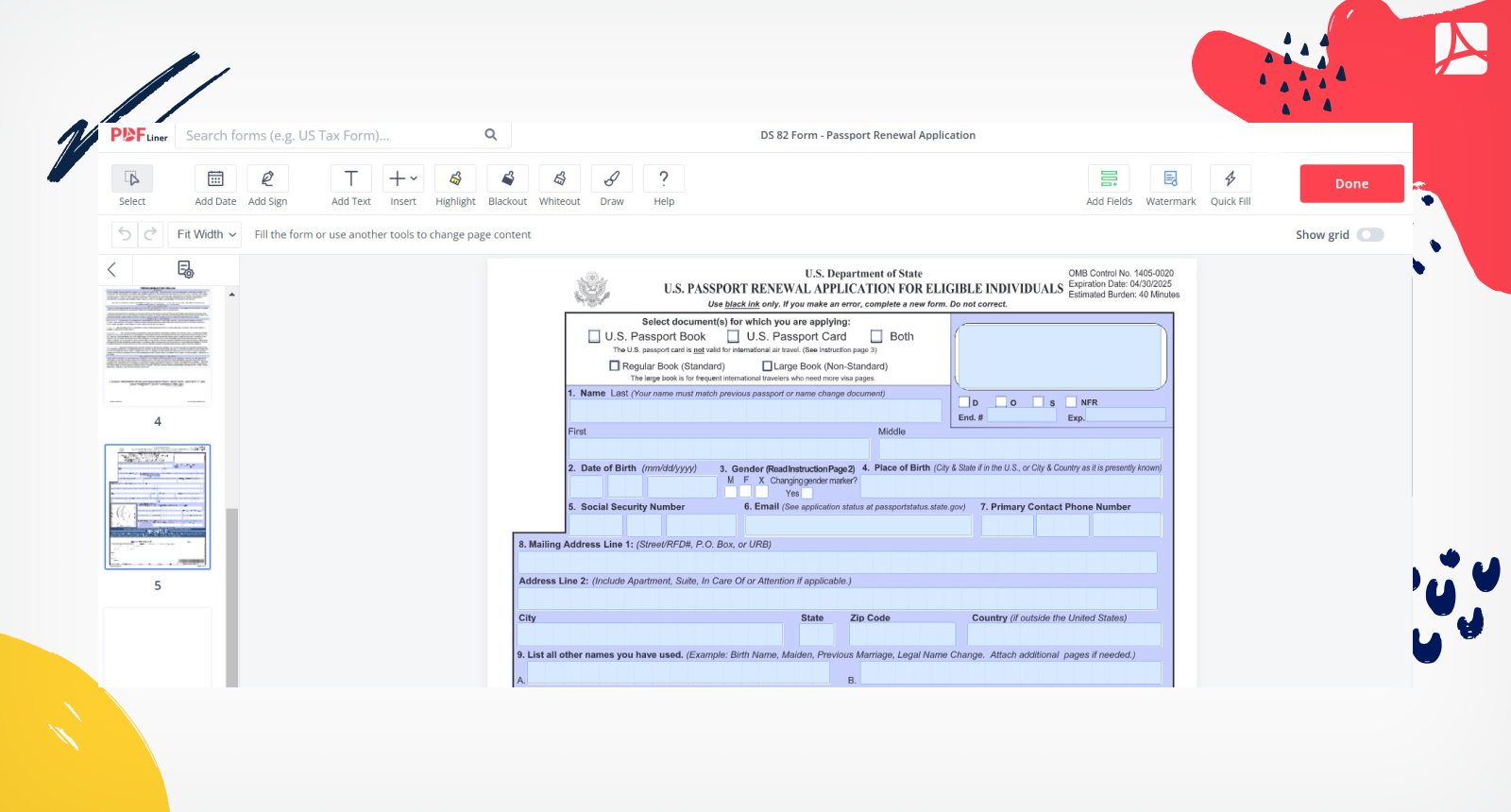This screenshot has height=812, width=1511.
Task: Check the U.S. Passport Book box
Action: (x=594, y=336)
